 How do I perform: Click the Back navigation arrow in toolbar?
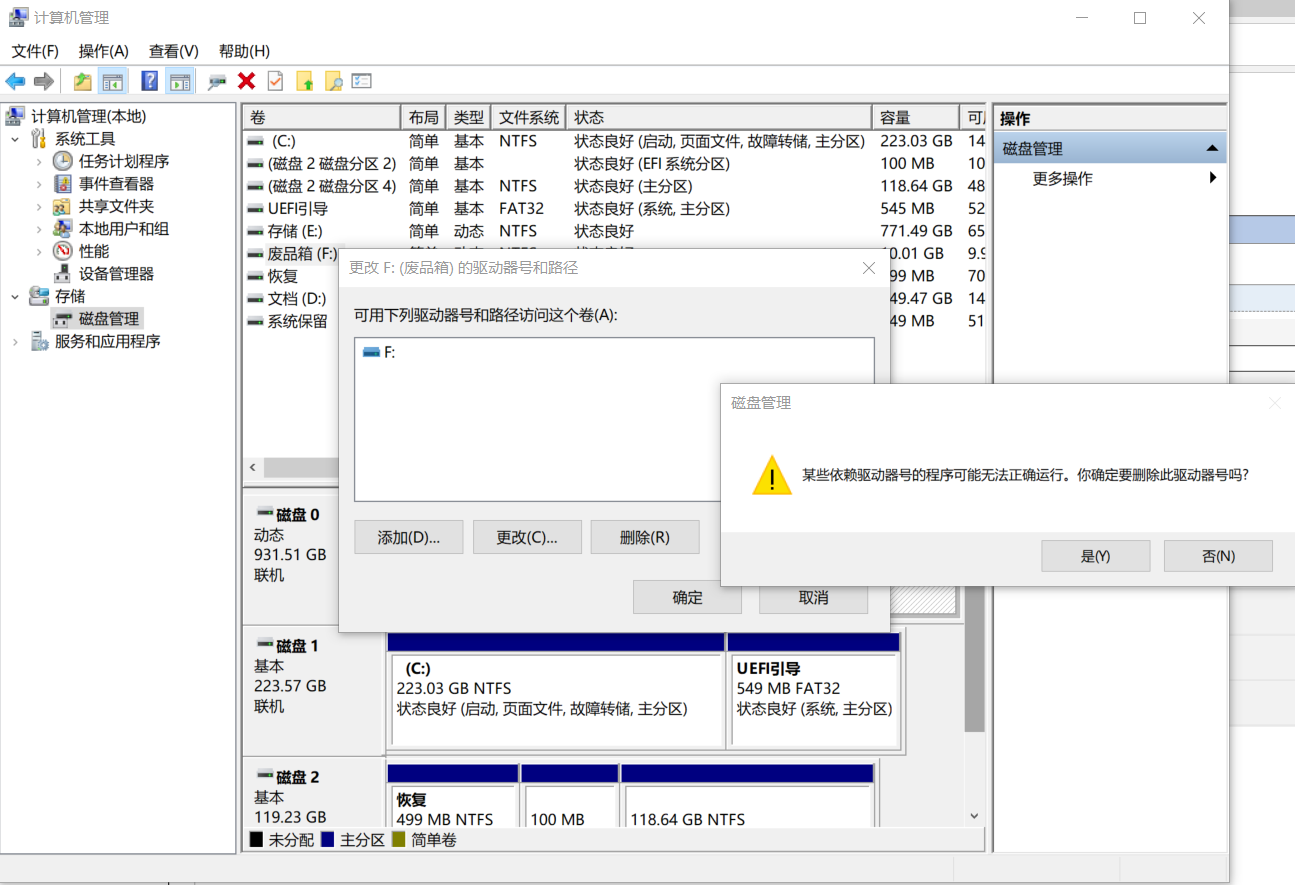15,81
